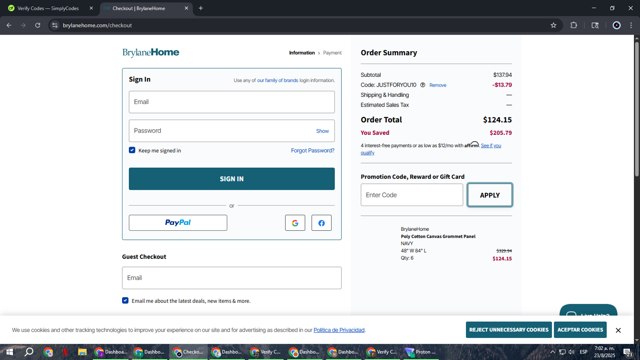
Task: Focus the Password field
Action: [232, 131]
